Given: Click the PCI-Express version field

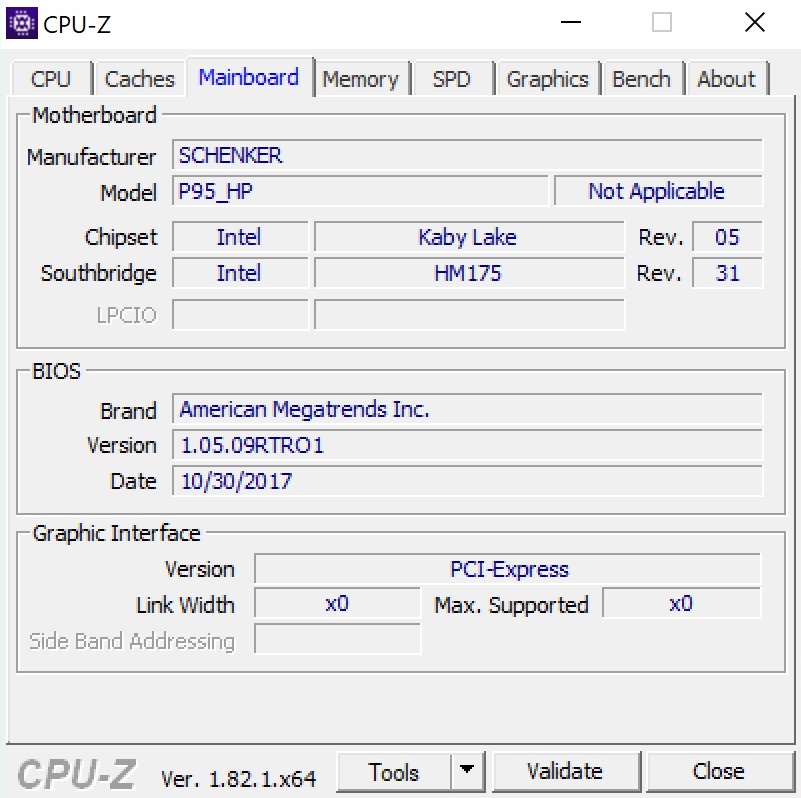Looking at the screenshot, I should (507, 569).
